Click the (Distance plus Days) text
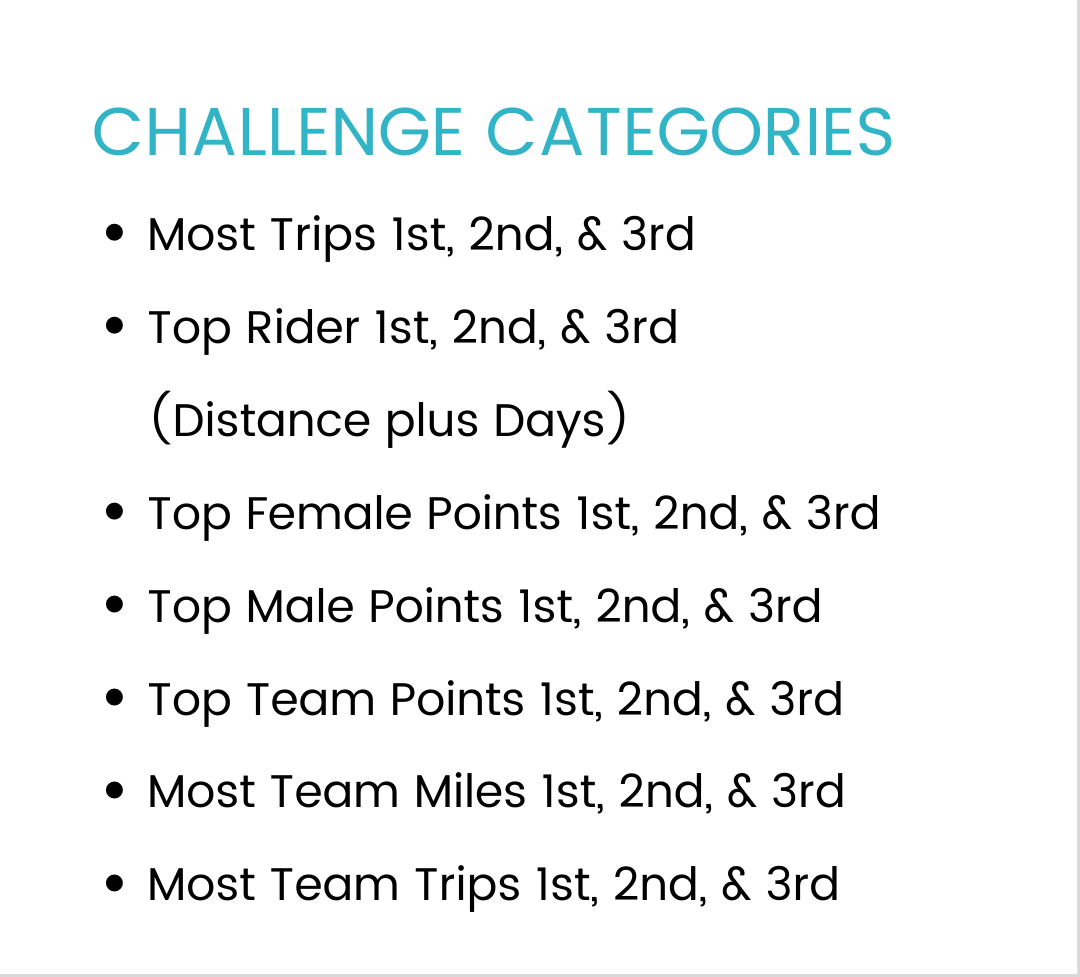The width and height of the screenshot is (1080, 977). (388, 419)
